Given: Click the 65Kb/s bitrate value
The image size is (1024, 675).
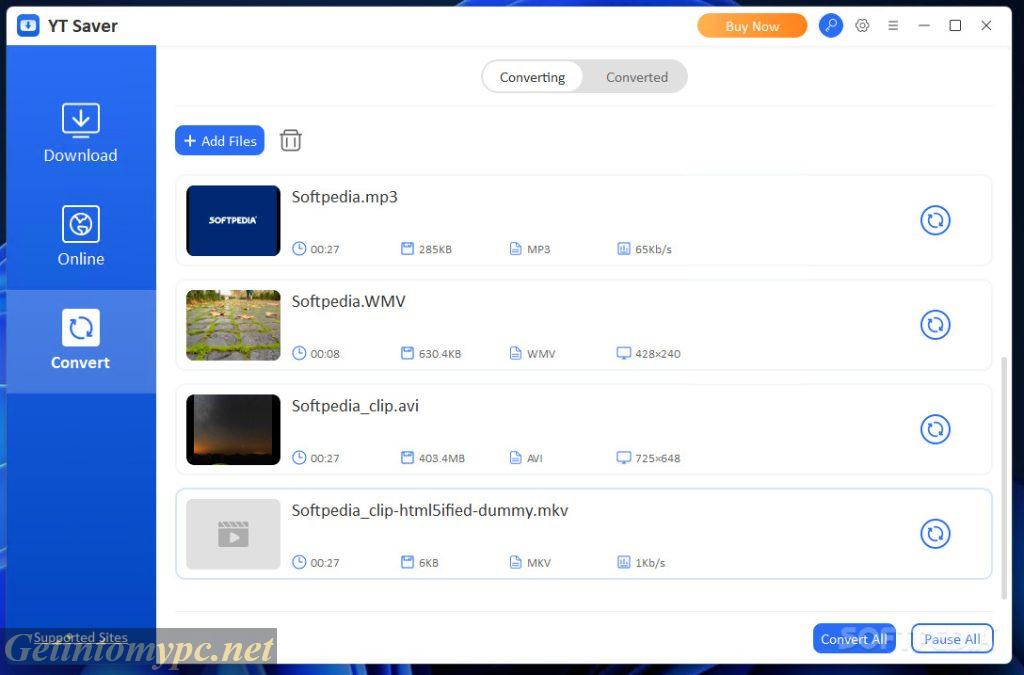Looking at the screenshot, I should click(x=653, y=249).
